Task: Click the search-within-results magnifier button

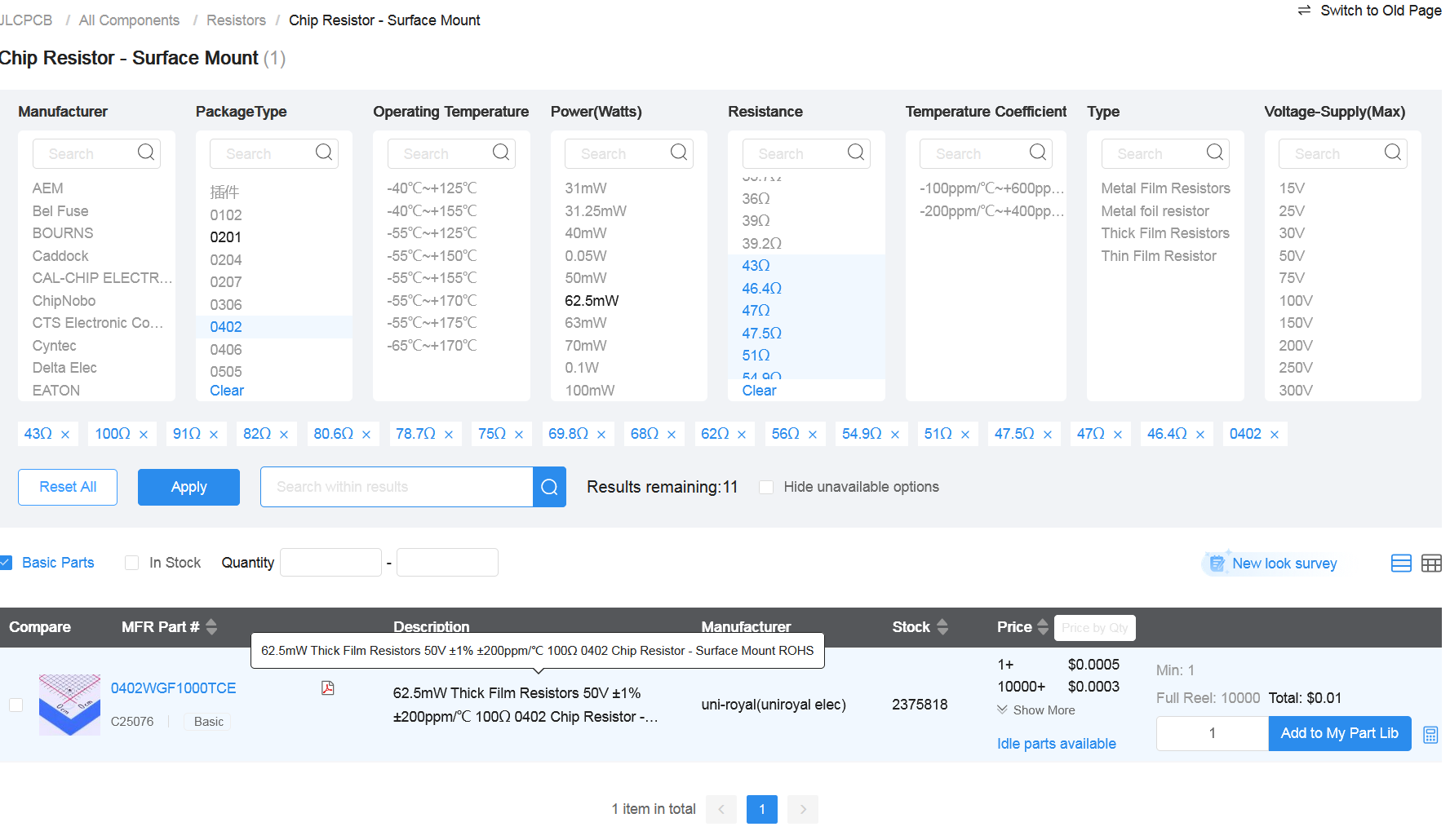Action: click(x=549, y=487)
